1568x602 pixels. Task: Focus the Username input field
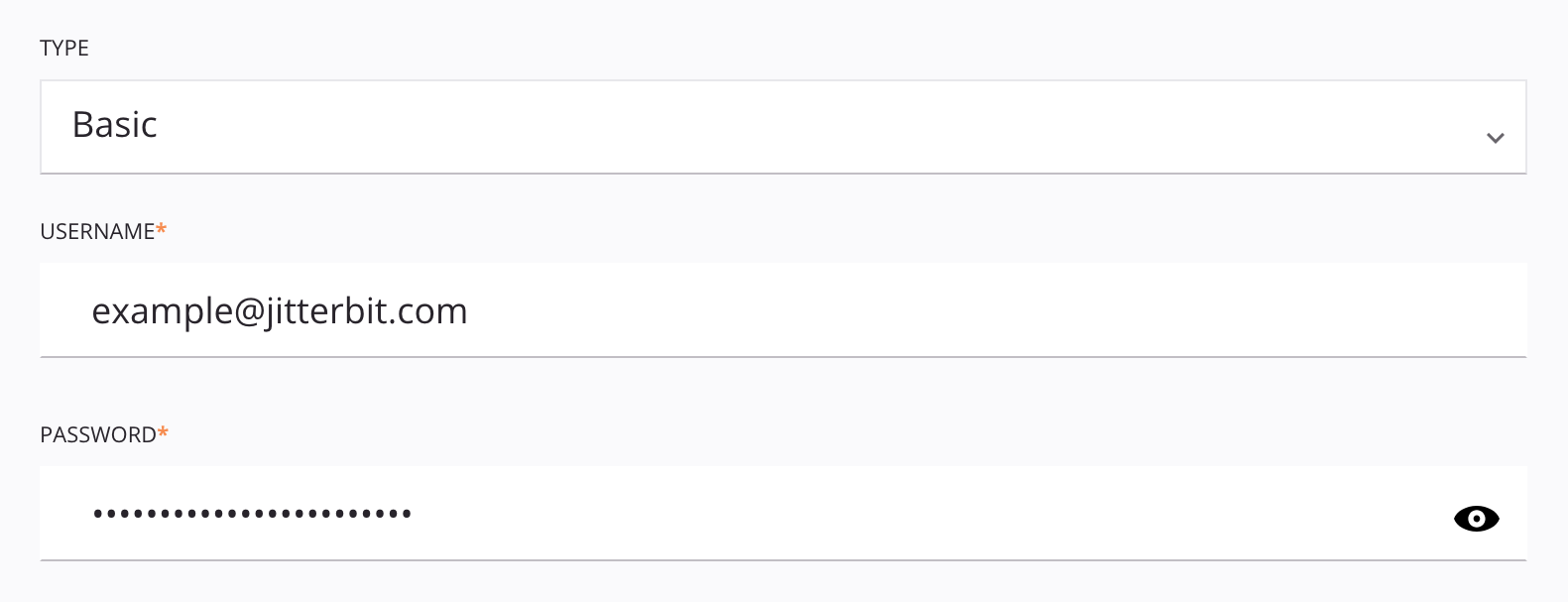[x=783, y=309]
